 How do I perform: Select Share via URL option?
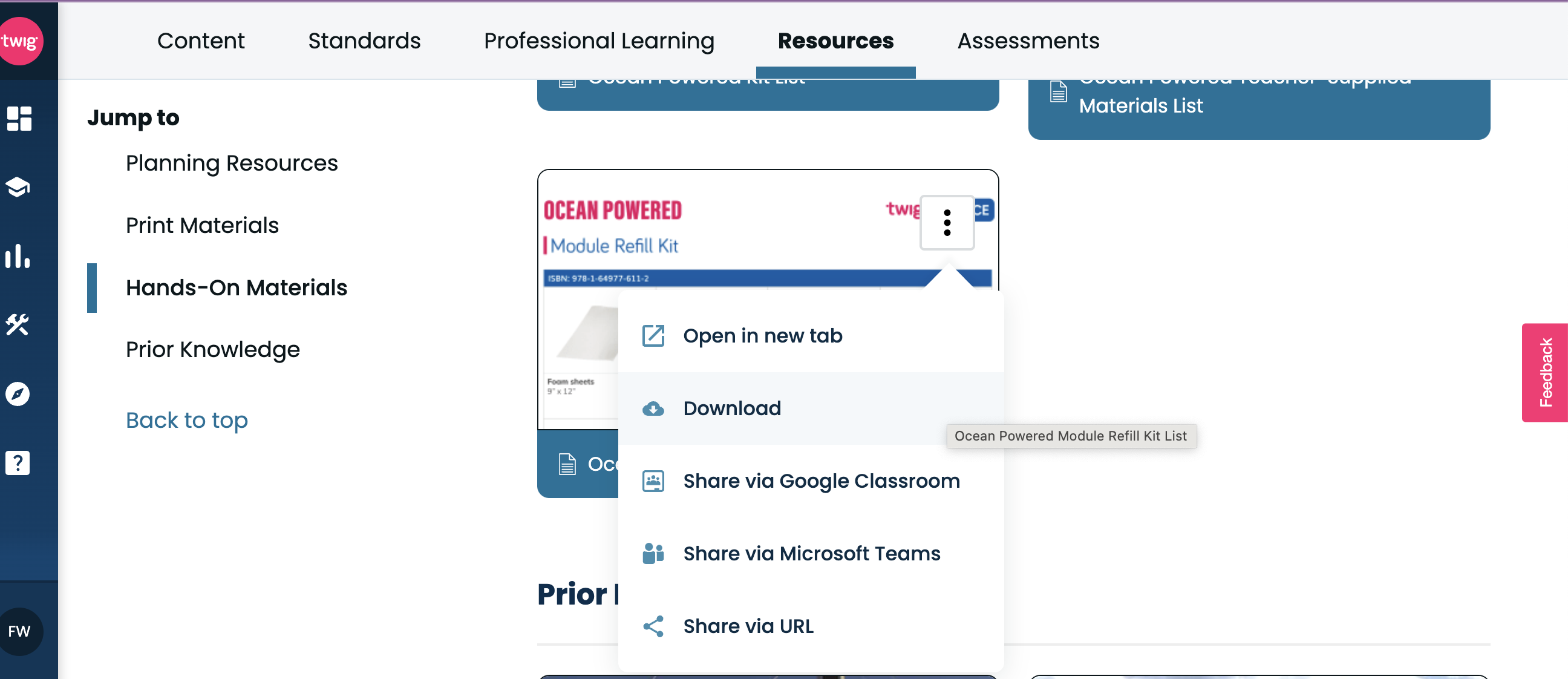tap(748, 625)
